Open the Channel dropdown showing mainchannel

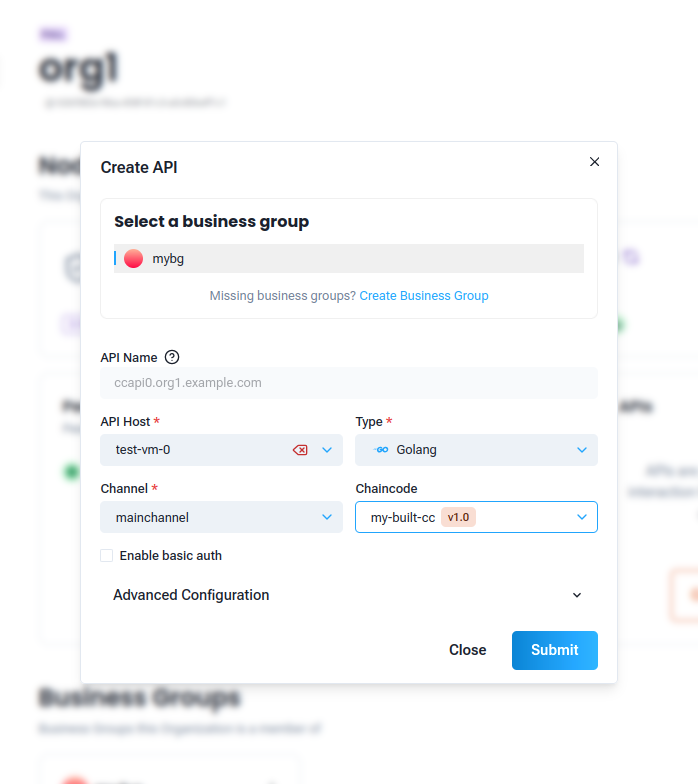[x=222, y=517]
